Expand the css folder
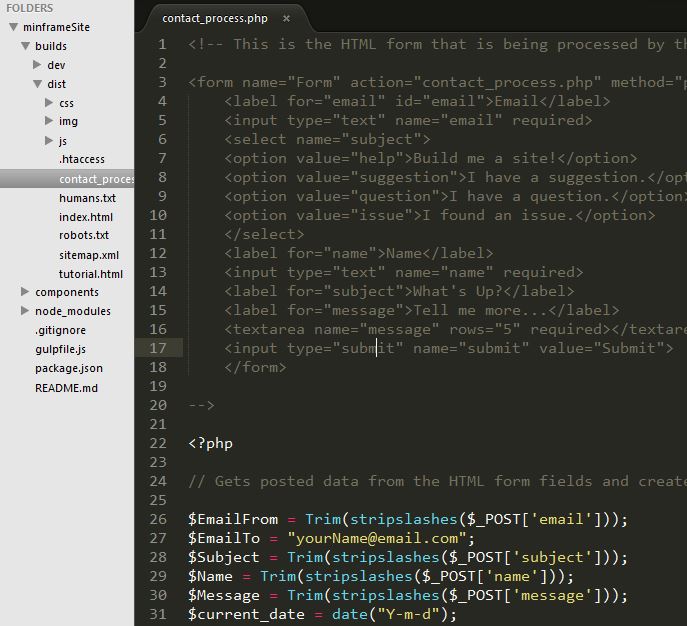This screenshot has height=626, width=687. coord(49,103)
